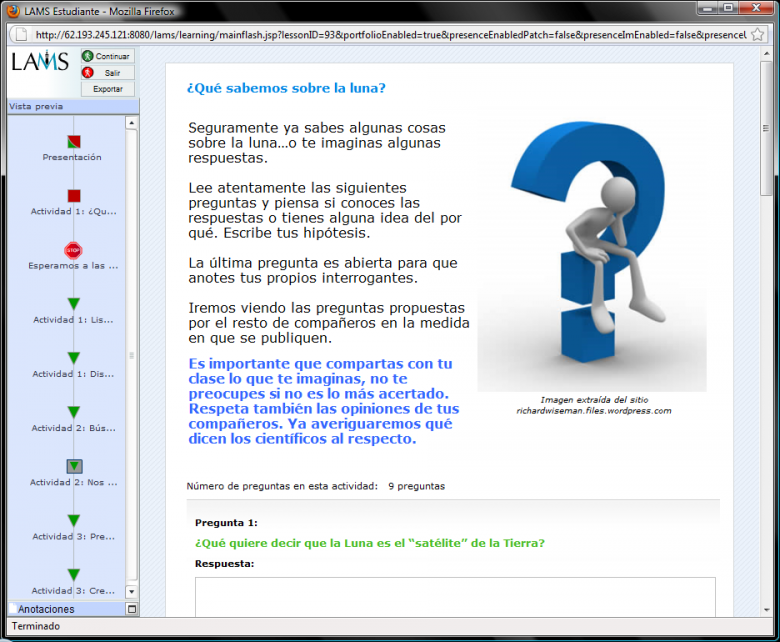This screenshot has width=780, height=642.
Task: Click the LAMS logo
Action: (40, 61)
